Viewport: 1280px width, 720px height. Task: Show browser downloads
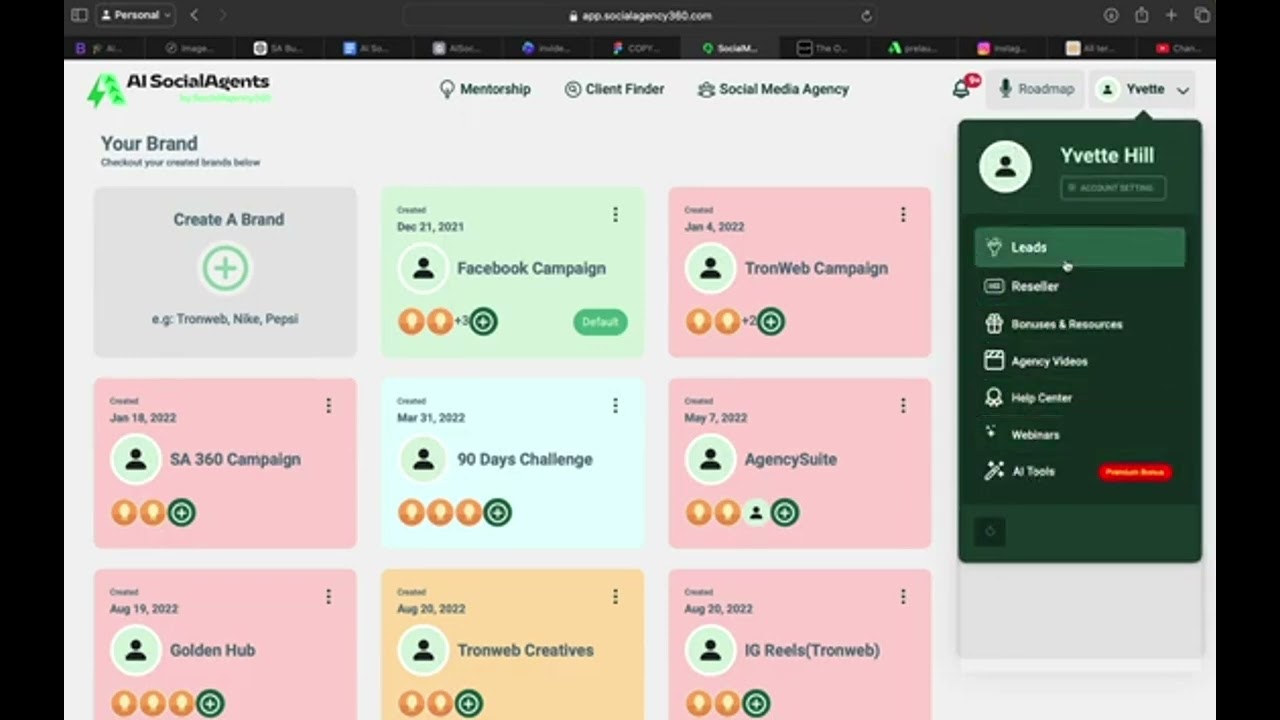(x=1111, y=15)
